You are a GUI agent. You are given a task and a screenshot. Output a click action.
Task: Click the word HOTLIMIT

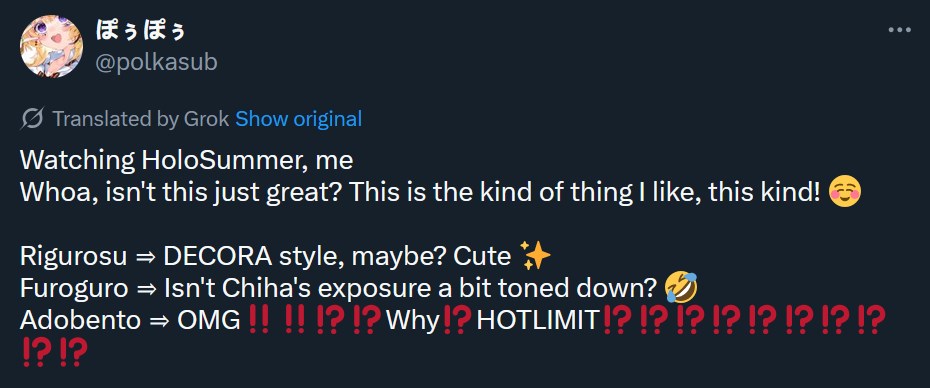click(x=539, y=321)
